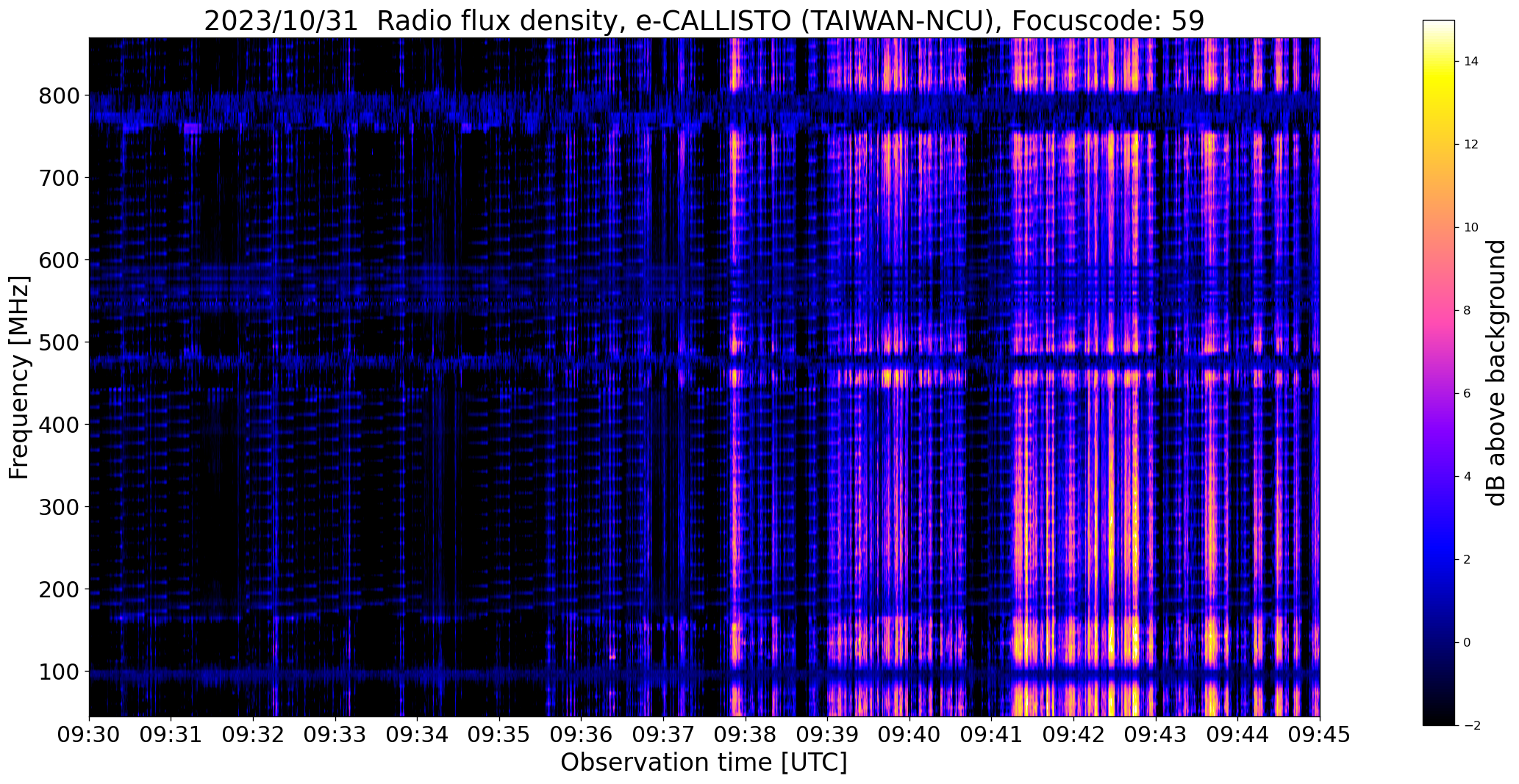Screen dimensions: 1519x784
Task: Click the 09:32 time tick label
Action: [x=253, y=735]
